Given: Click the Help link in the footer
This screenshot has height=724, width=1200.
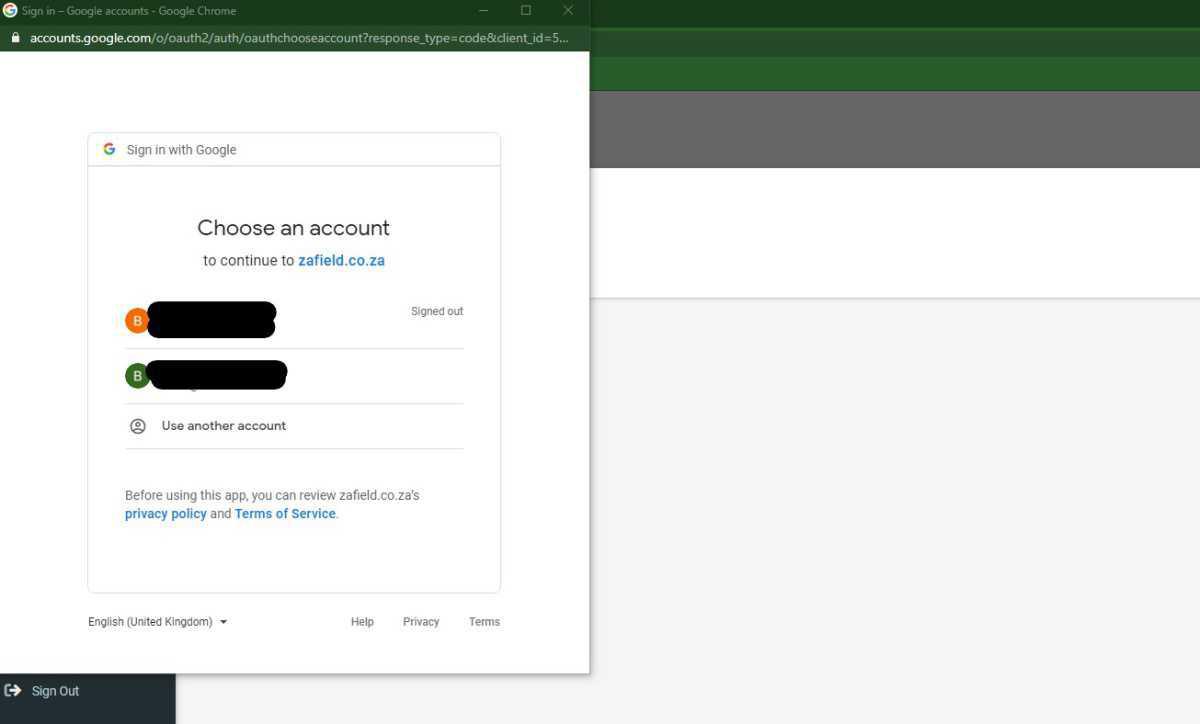Looking at the screenshot, I should tap(362, 622).
